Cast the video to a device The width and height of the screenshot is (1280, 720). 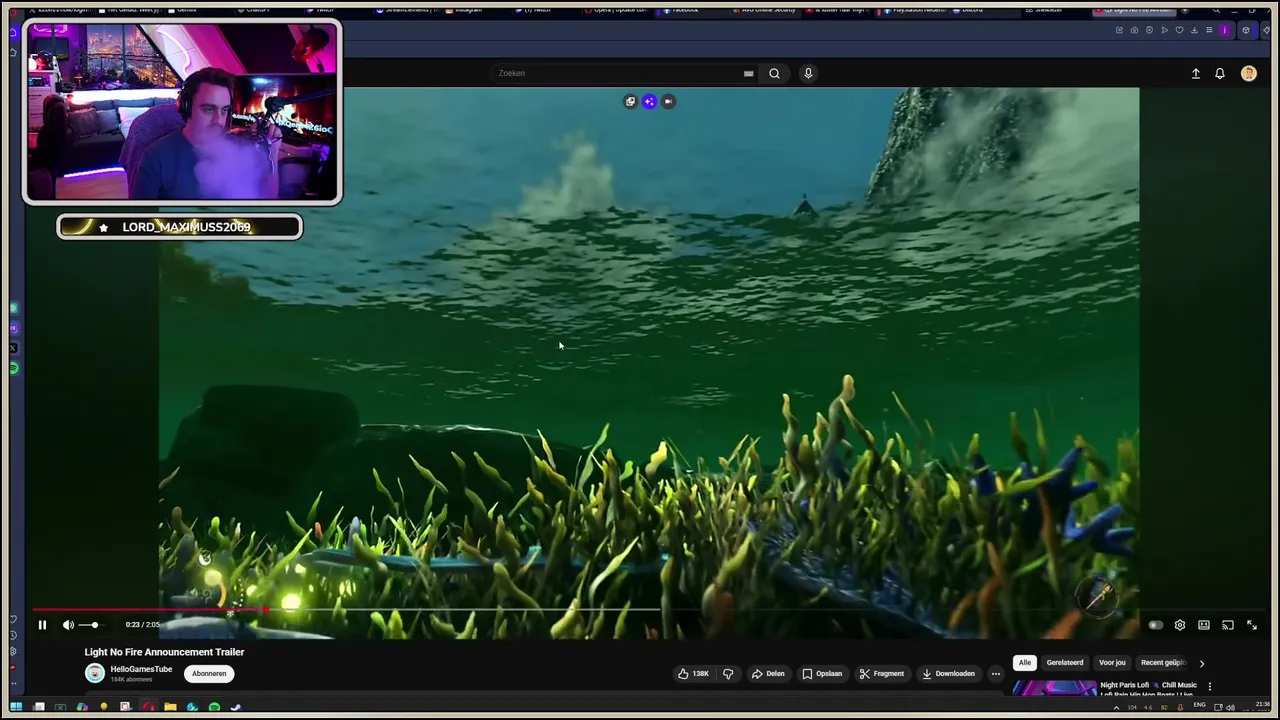pos(1228,625)
